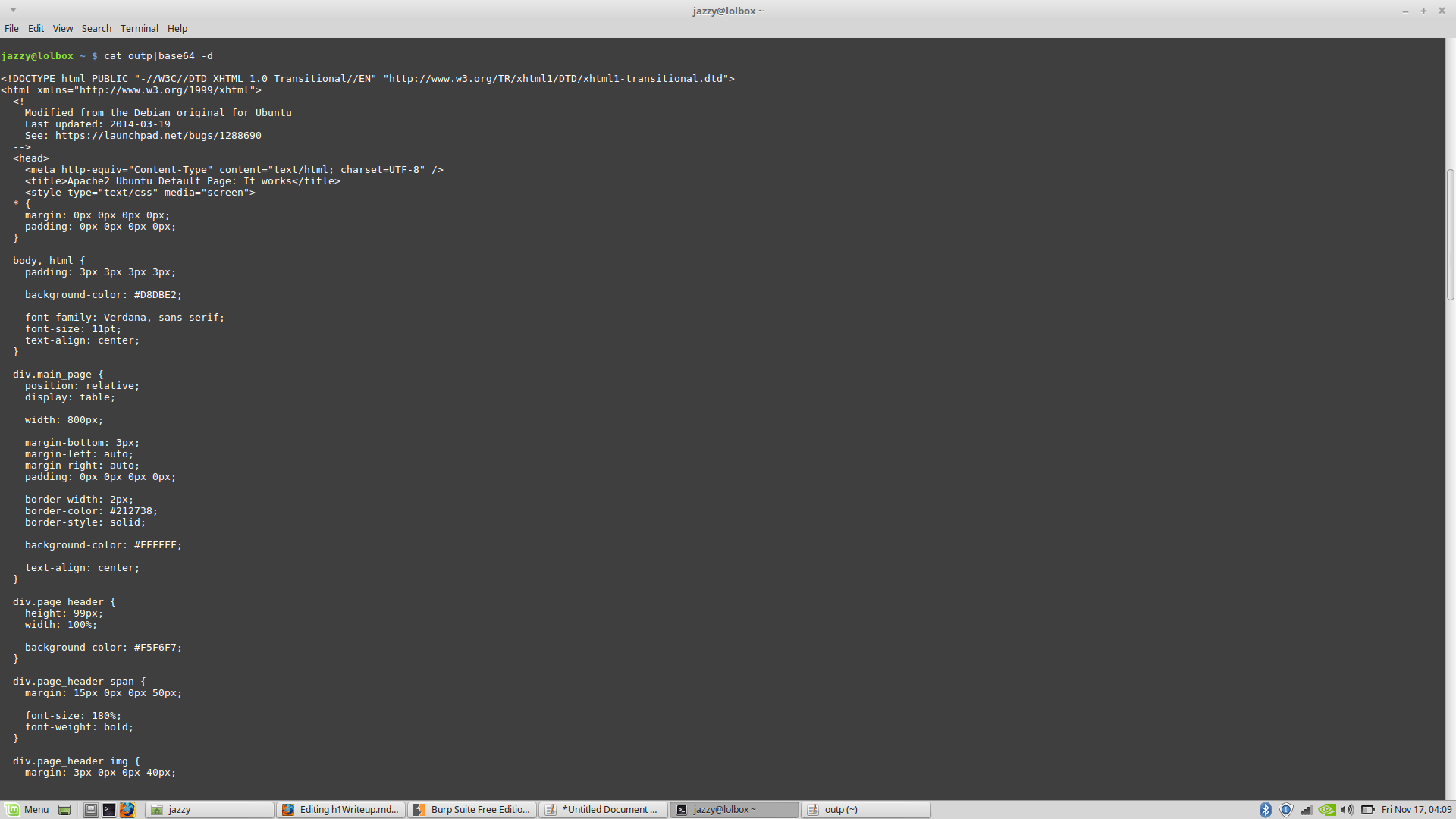Open the Edit menu
Viewport: 1456px width, 819px height.
pyautogui.click(x=36, y=28)
